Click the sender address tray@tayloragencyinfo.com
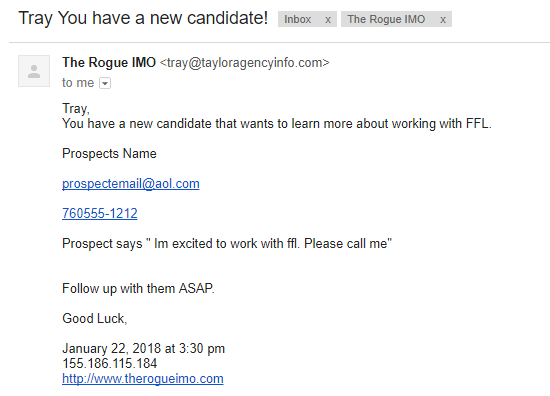 (244, 63)
